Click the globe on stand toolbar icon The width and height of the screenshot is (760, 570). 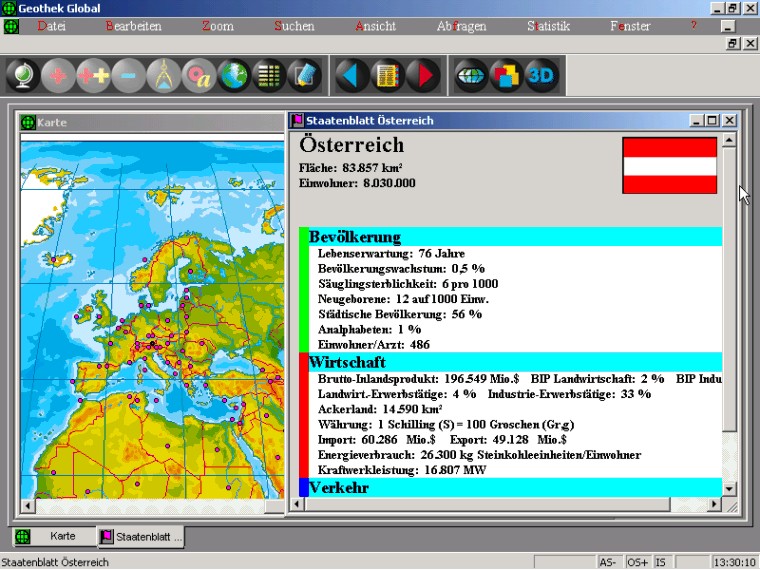pos(23,76)
